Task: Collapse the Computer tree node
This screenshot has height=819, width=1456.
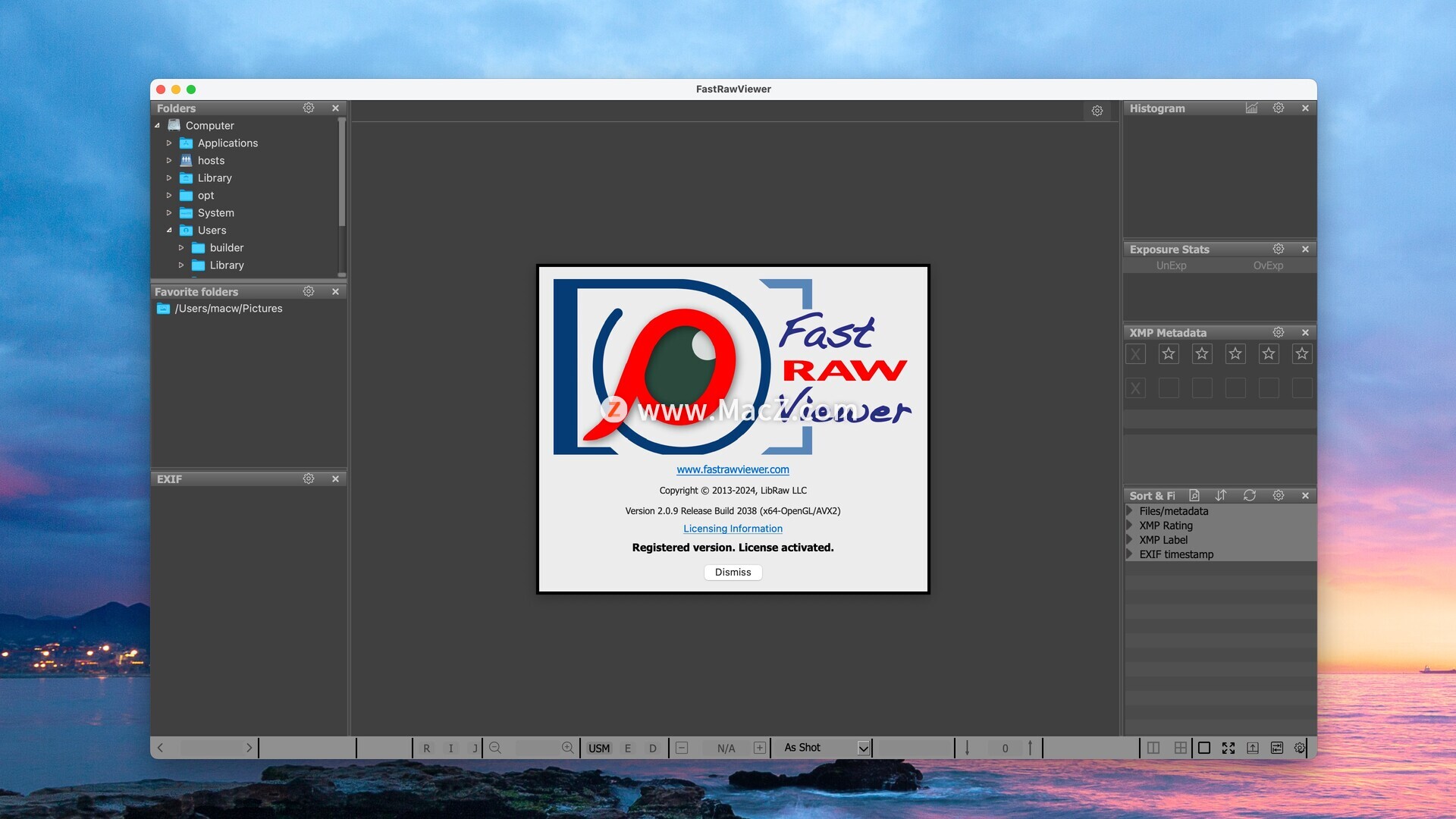Action: (x=158, y=126)
